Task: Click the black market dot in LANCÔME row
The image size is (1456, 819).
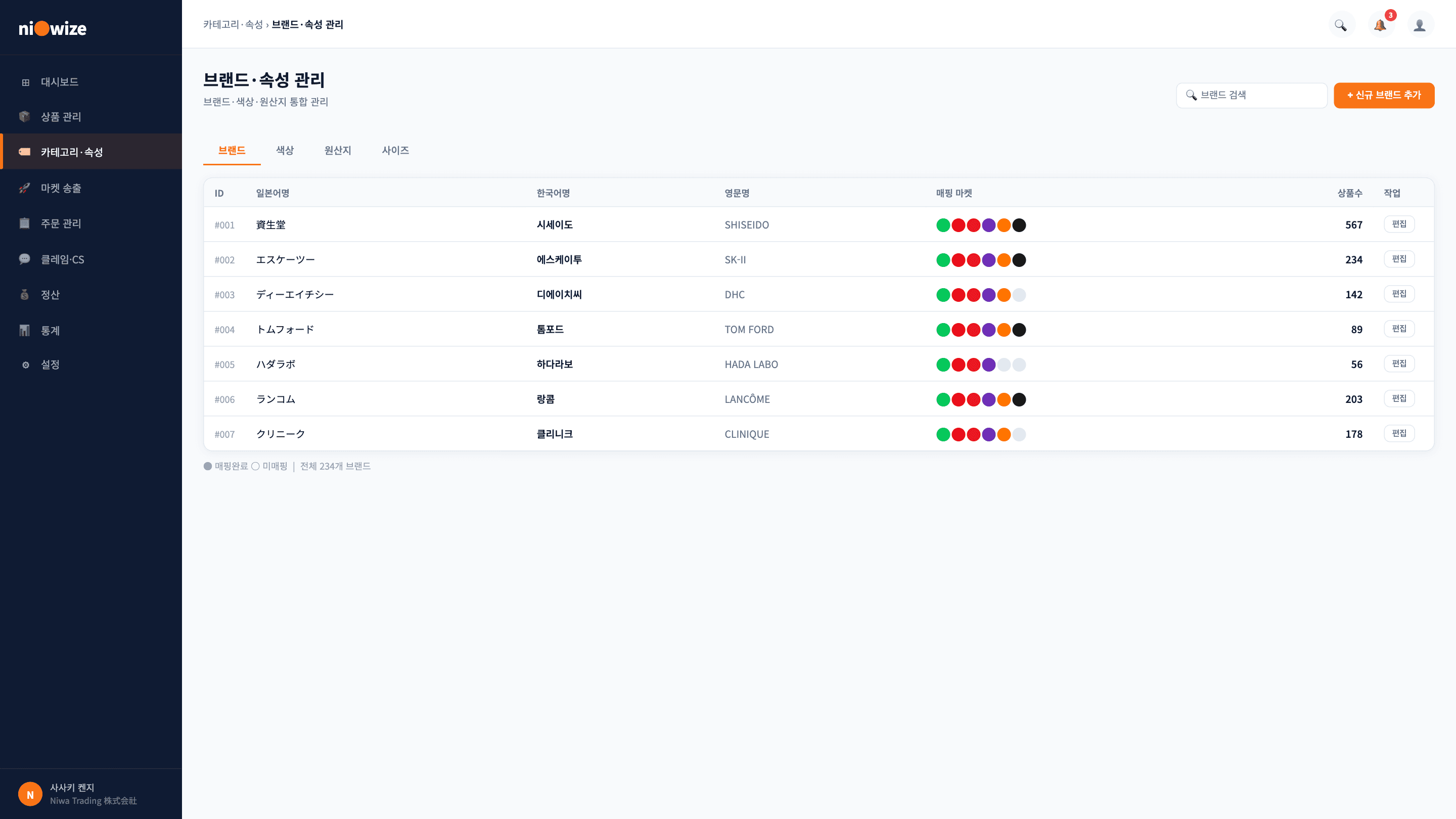Action: 1019,400
